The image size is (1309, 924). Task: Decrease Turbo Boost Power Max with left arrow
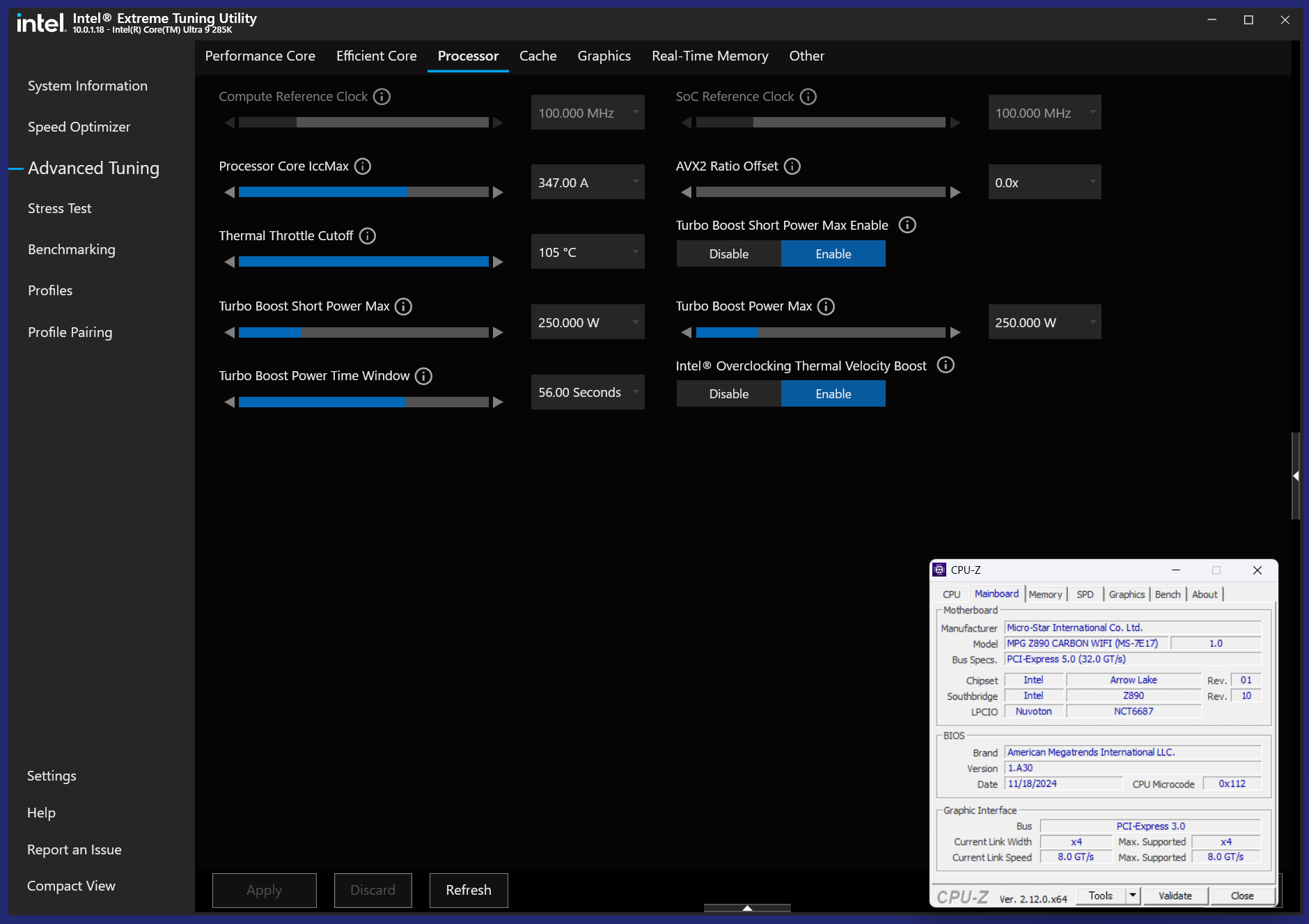687,333
